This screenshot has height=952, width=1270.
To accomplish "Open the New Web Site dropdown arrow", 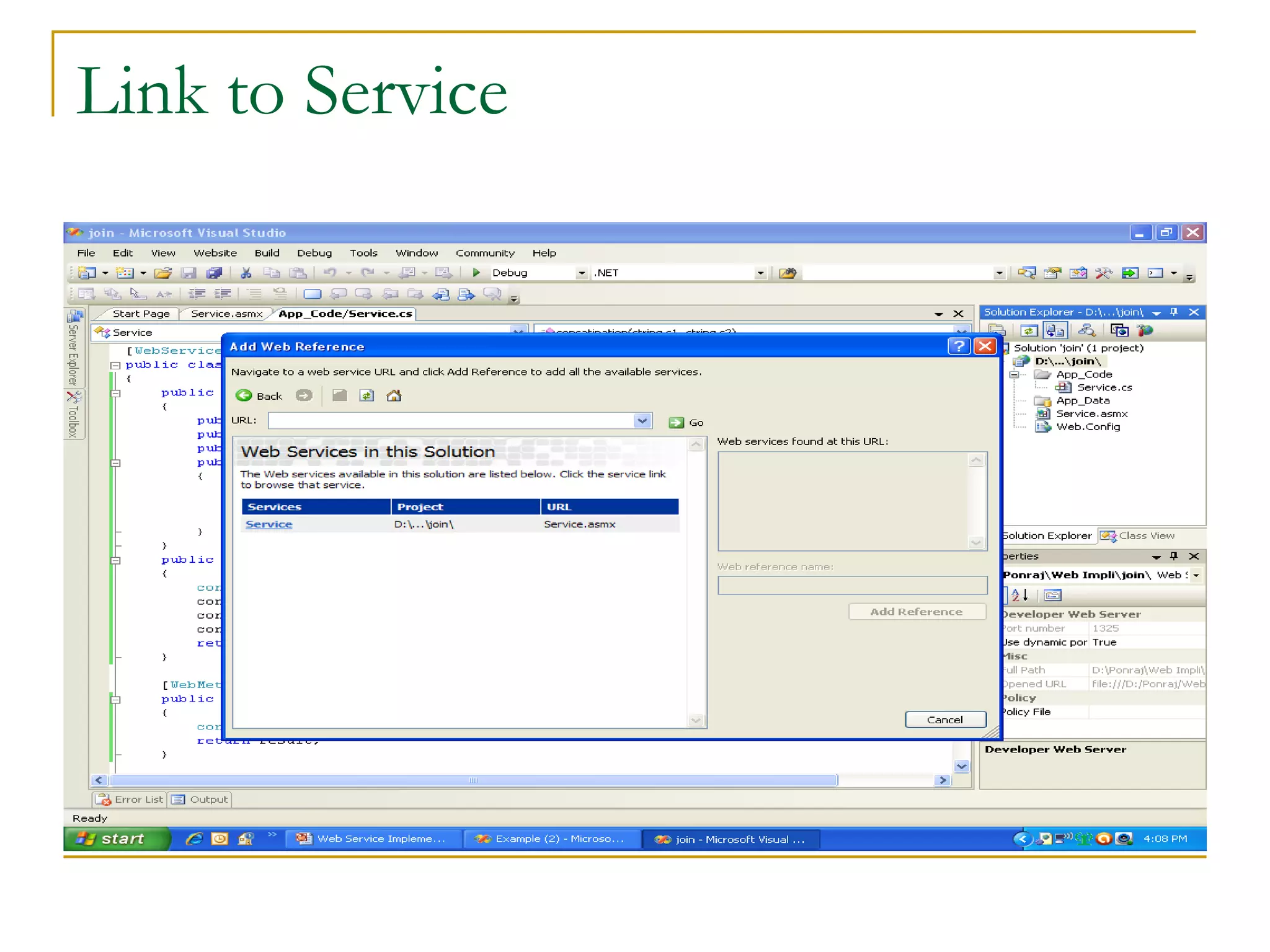I will (105, 273).
